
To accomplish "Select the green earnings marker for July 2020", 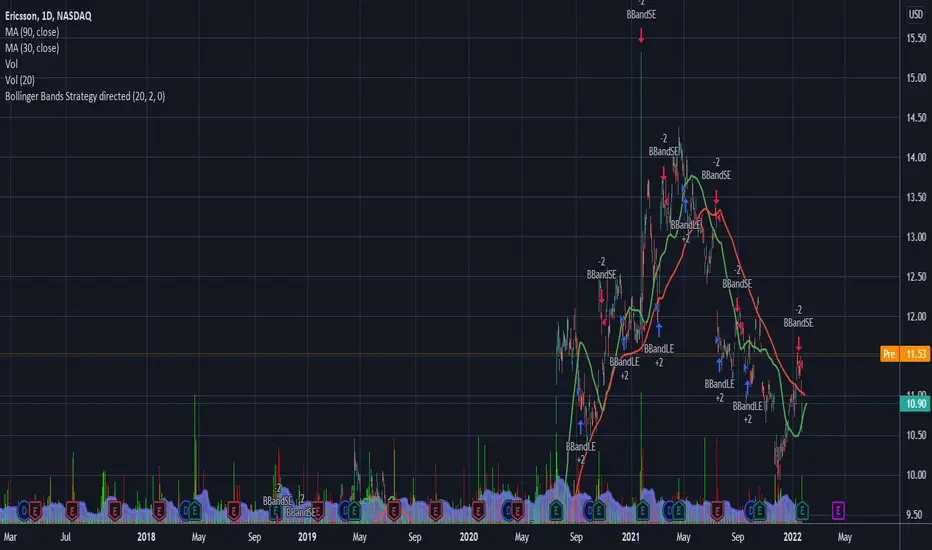I will click(556, 510).
